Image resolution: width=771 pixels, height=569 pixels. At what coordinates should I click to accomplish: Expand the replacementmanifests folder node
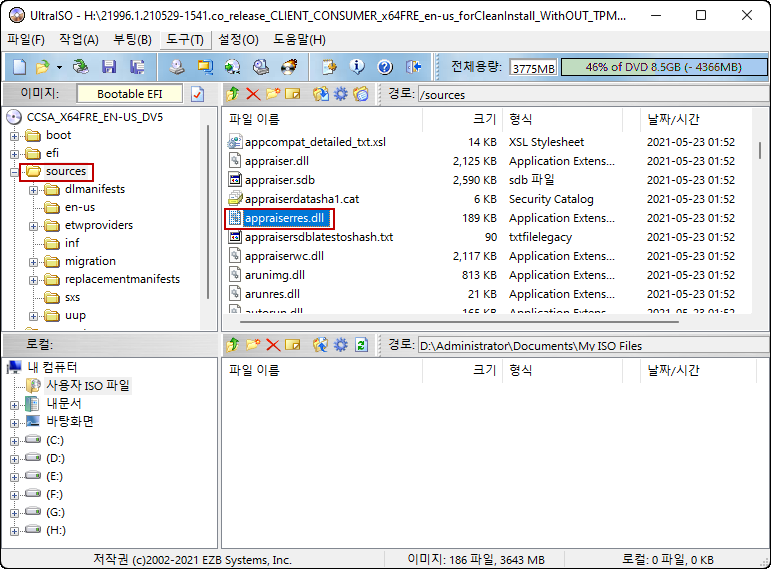point(33,280)
